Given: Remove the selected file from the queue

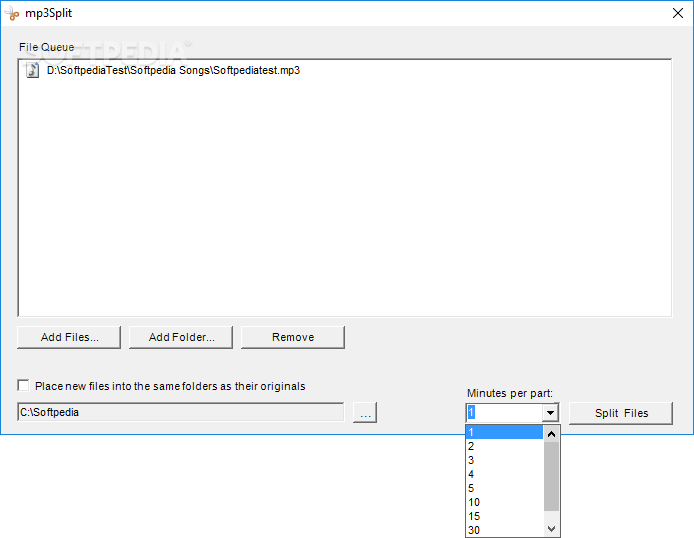Looking at the screenshot, I should (293, 338).
